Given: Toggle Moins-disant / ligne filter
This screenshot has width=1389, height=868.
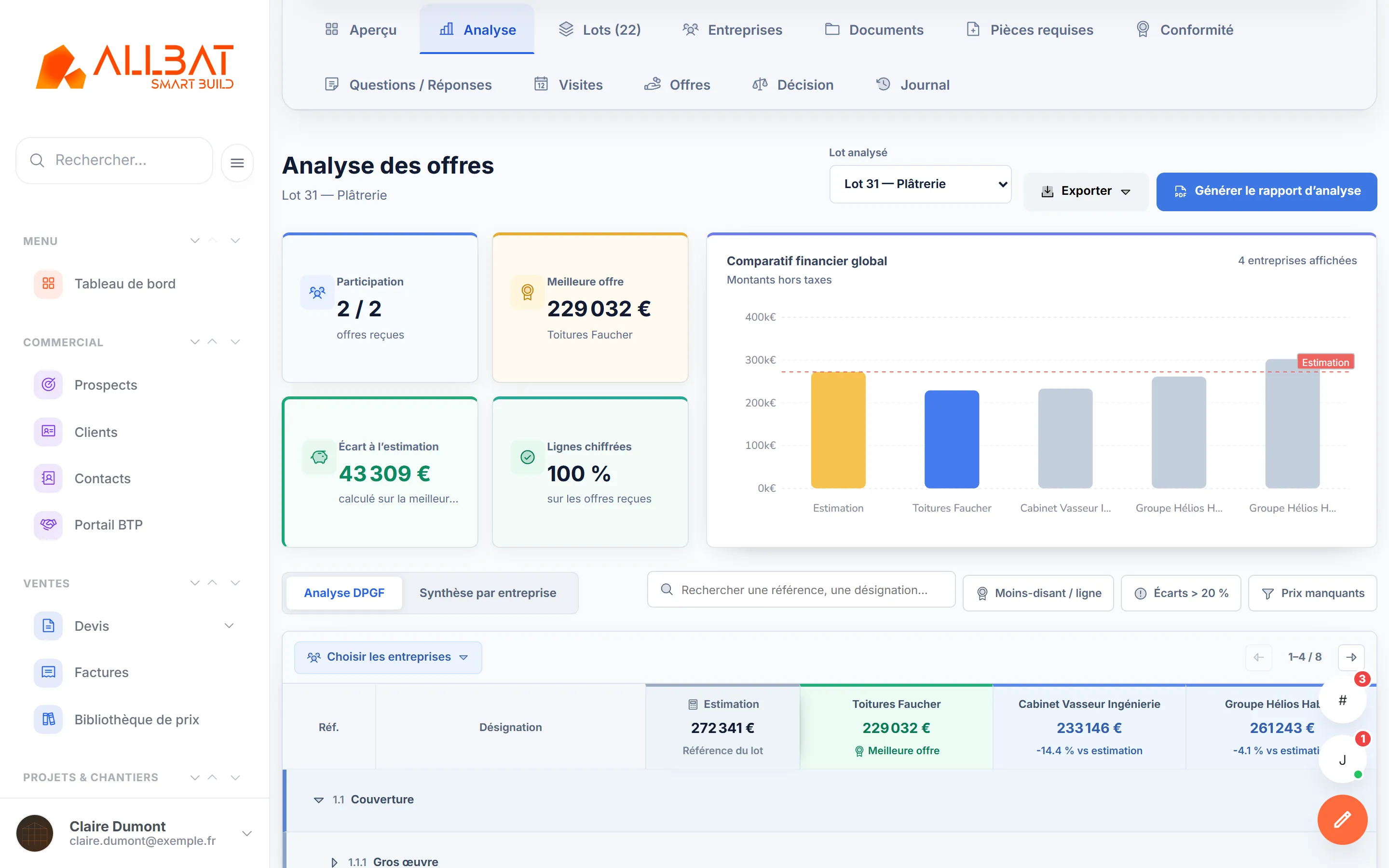Looking at the screenshot, I should [x=1038, y=593].
